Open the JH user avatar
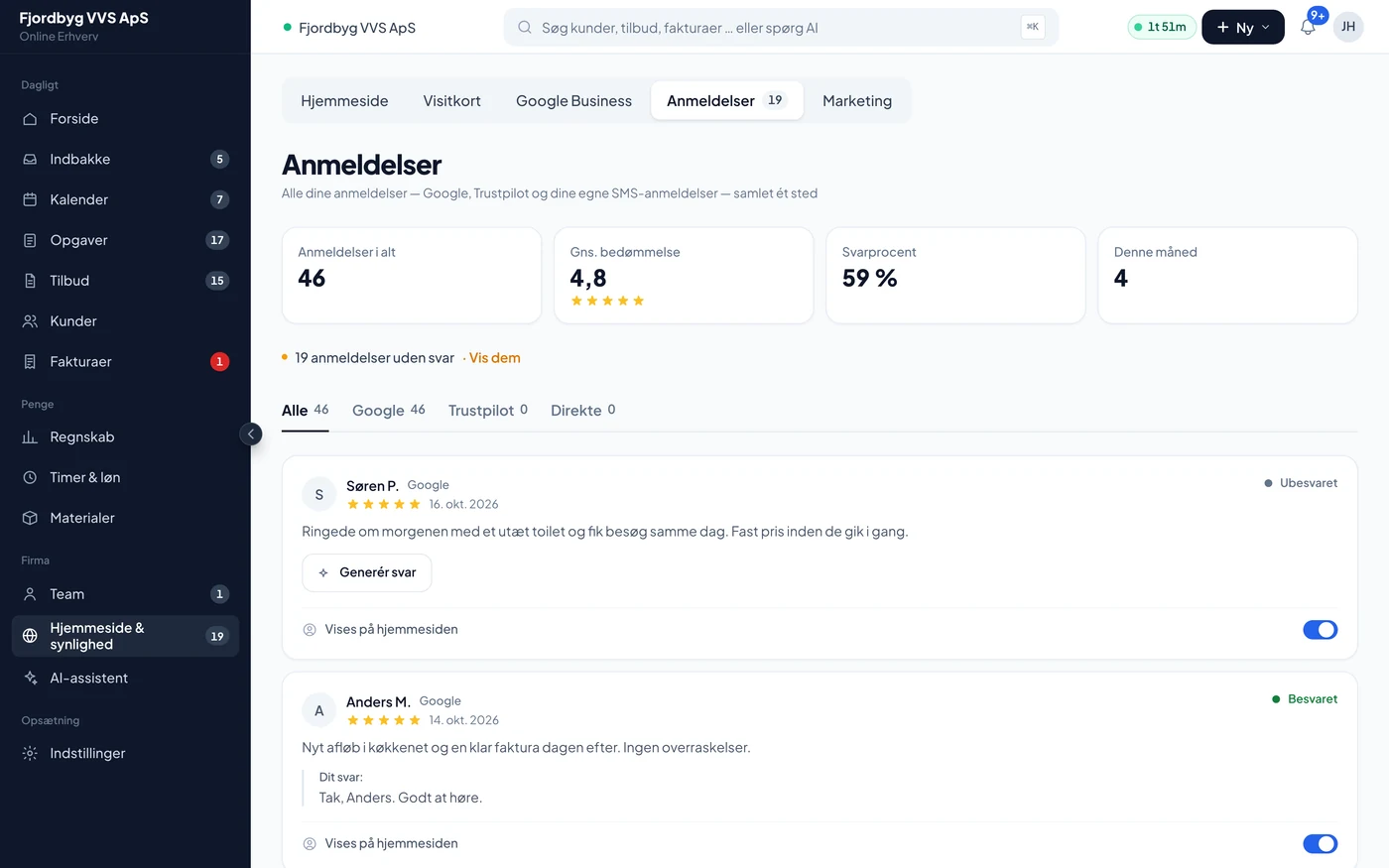 tap(1348, 28)
